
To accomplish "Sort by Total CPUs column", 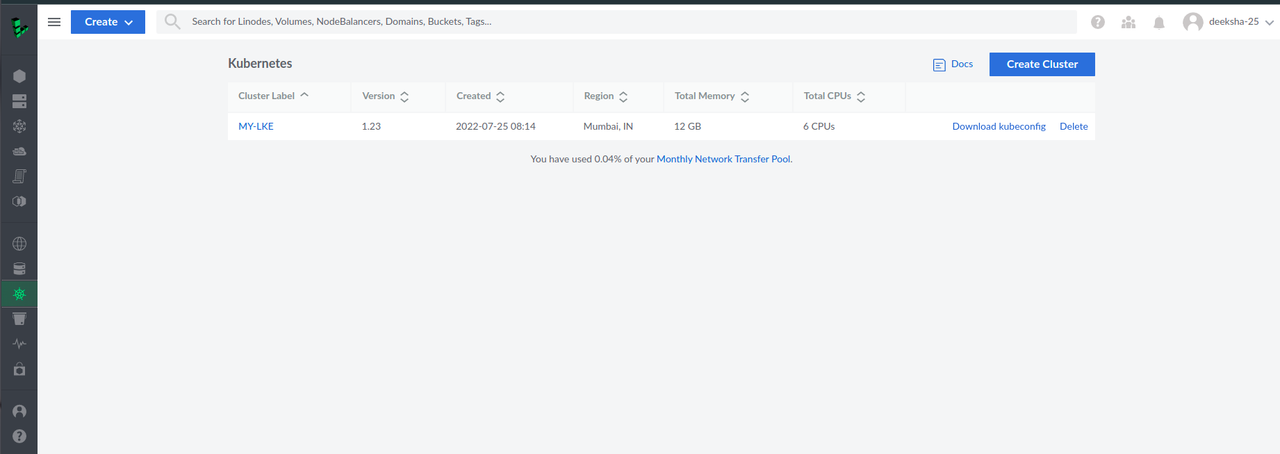I will click(835, 97).
